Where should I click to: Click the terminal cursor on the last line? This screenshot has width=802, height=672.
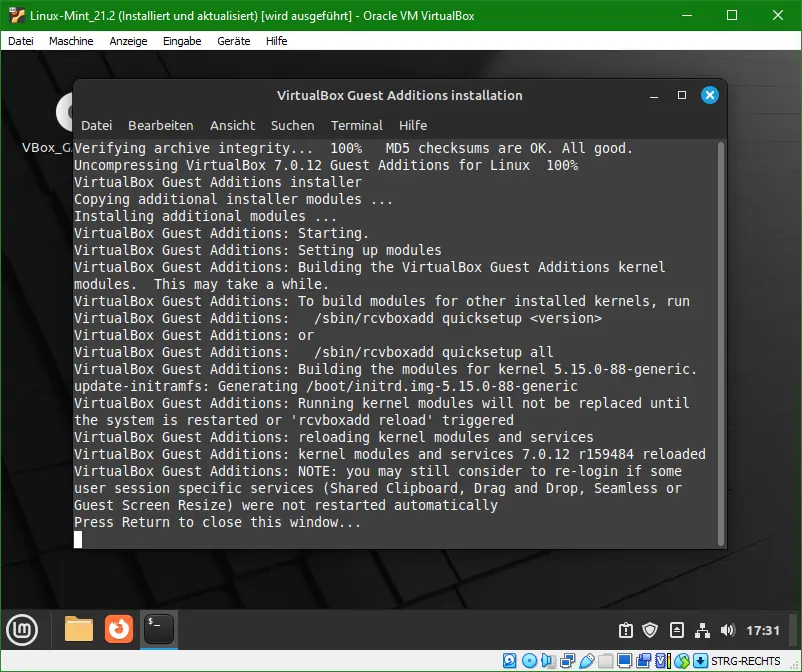pyautogui.click(x=78, y=540)
